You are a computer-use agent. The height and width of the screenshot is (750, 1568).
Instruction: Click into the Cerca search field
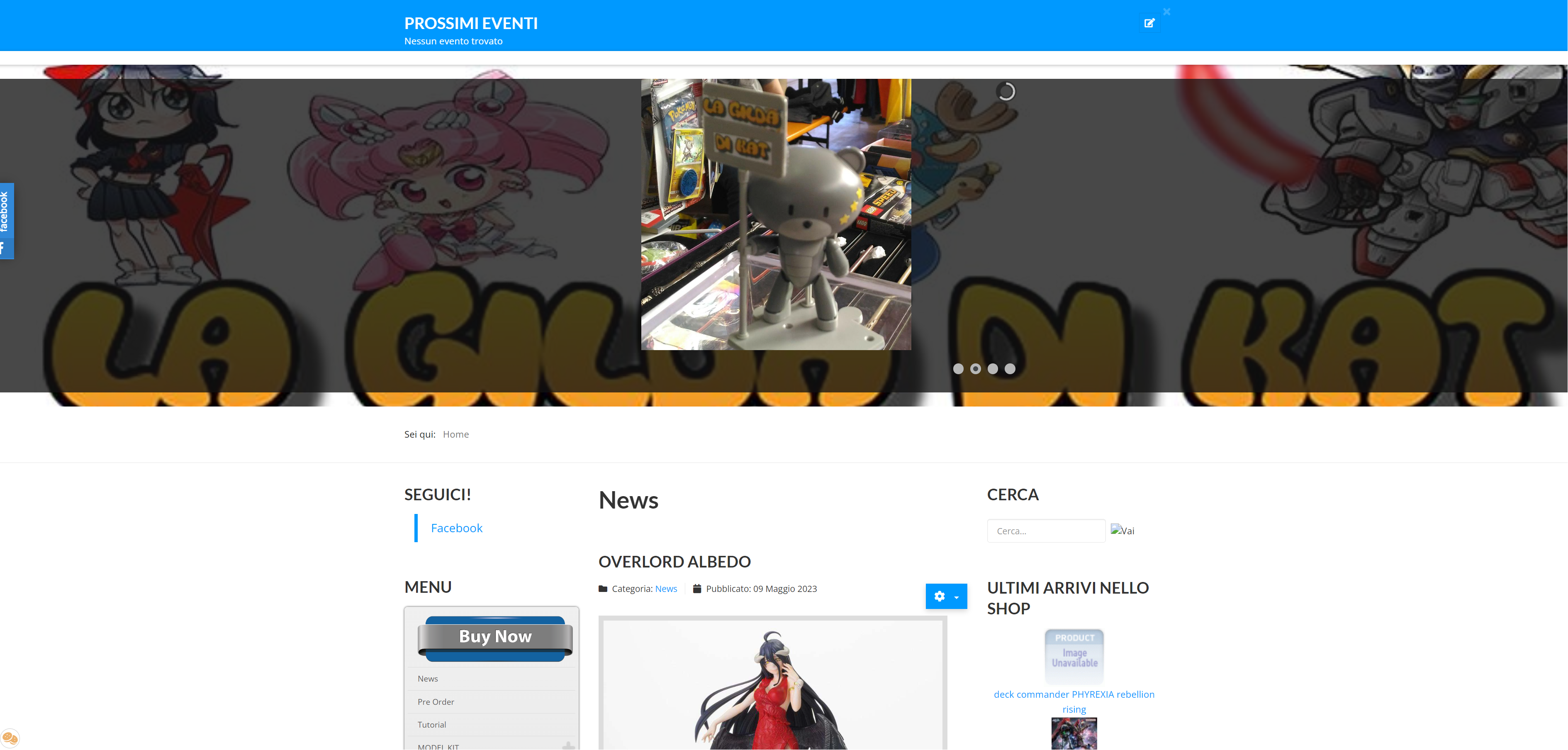point(1046,531)
